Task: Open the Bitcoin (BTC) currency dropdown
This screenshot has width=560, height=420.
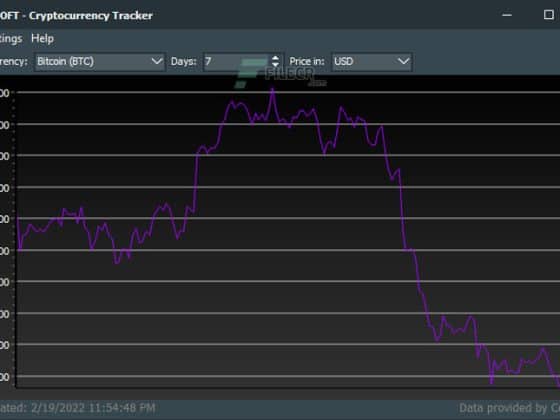Action: click(x=100, y=61)
